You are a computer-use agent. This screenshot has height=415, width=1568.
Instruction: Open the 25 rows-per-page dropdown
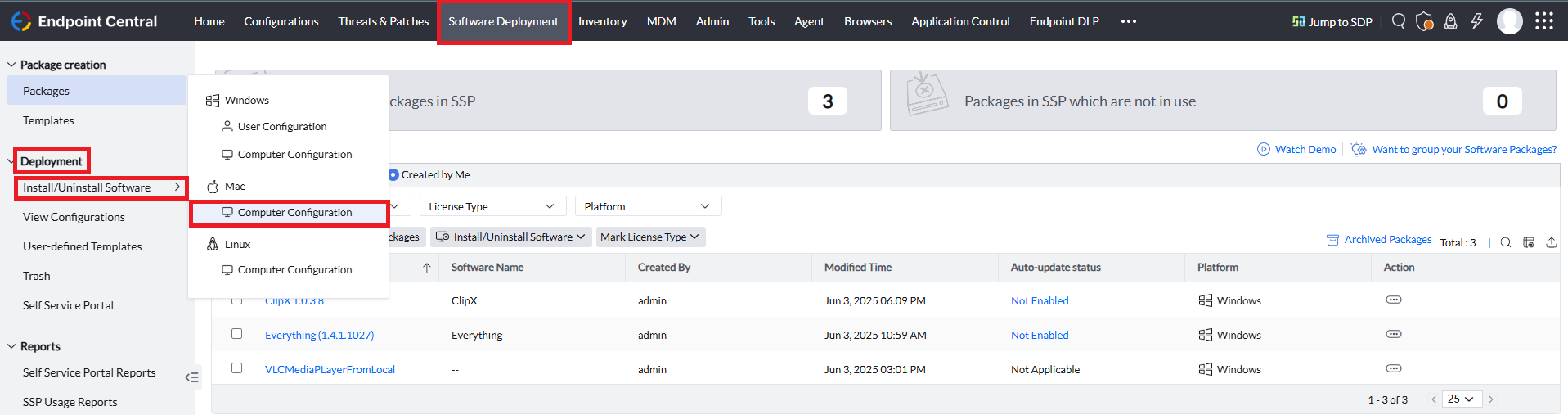click(1460, 399)
